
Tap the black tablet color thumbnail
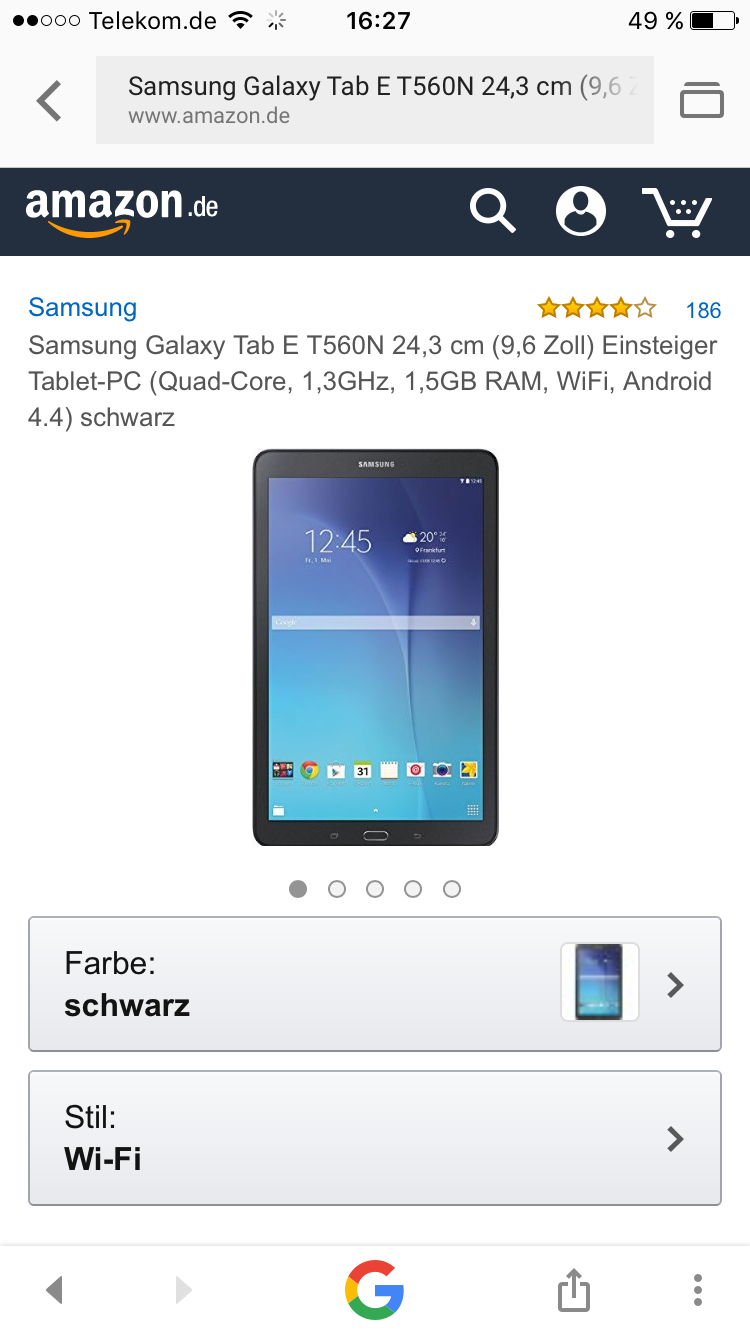pyautogui.click(x=600, y=982)
